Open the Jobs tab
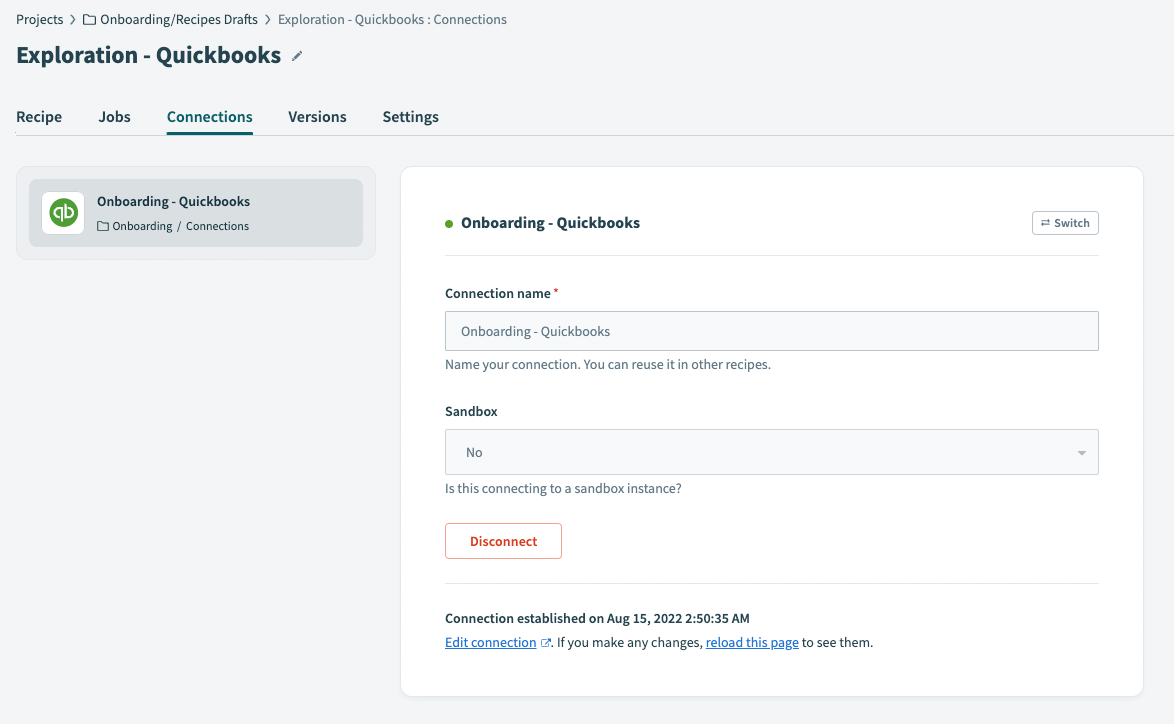This screenshot has height=724, width=1174. click(114, 117)
